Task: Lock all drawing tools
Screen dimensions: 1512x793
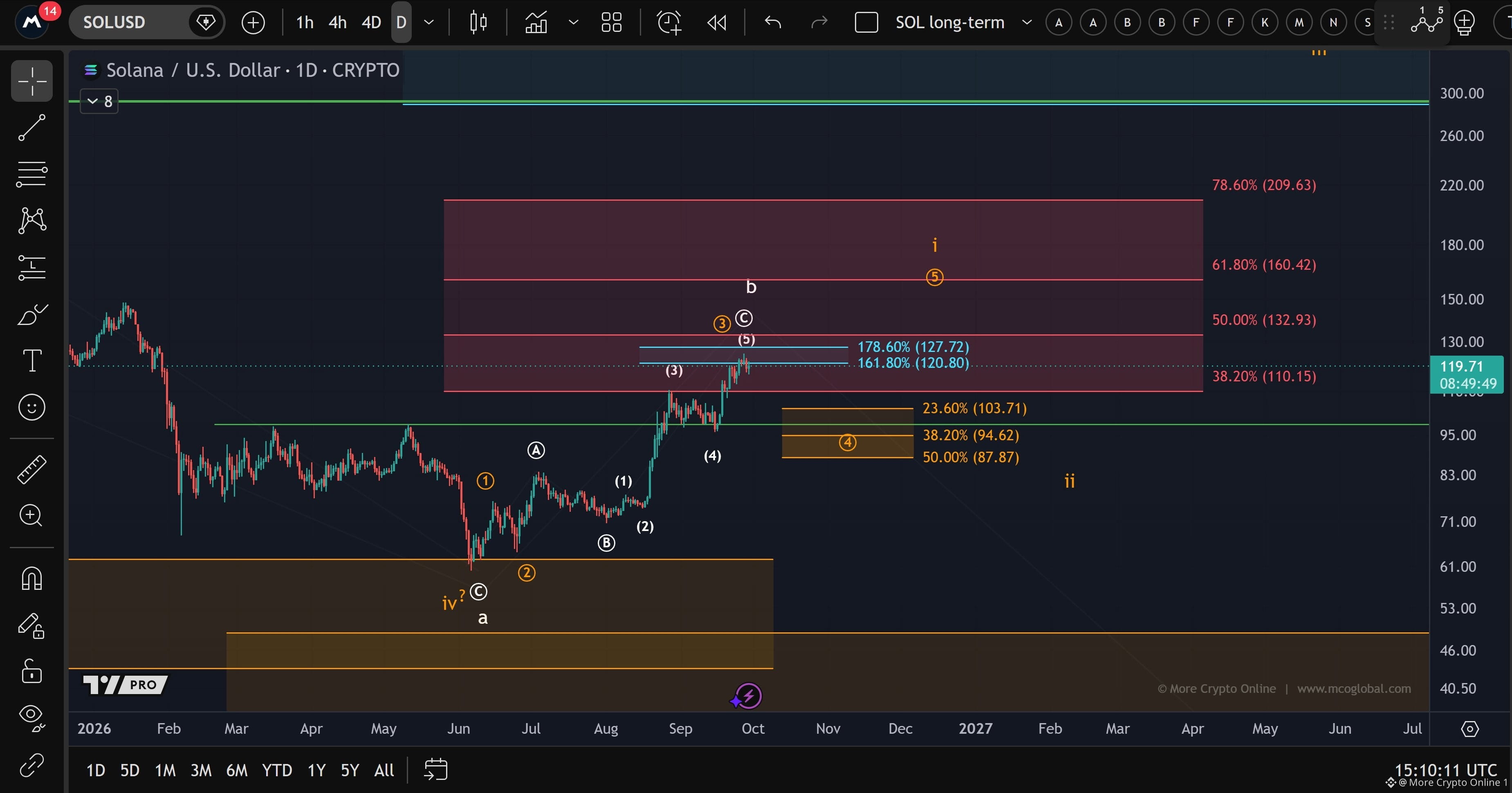Action: click(32, 671)
